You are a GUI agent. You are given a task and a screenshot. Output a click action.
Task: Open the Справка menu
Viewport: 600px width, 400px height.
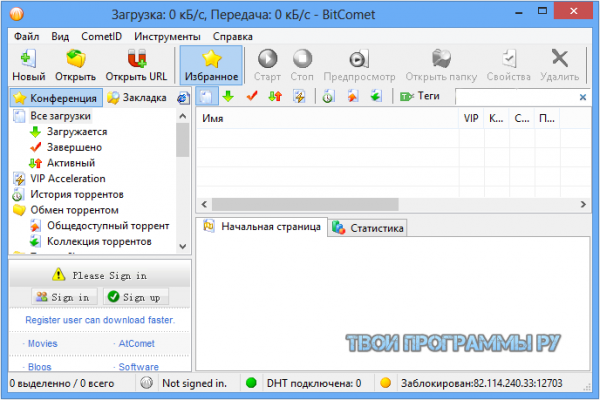pos(233,37)
